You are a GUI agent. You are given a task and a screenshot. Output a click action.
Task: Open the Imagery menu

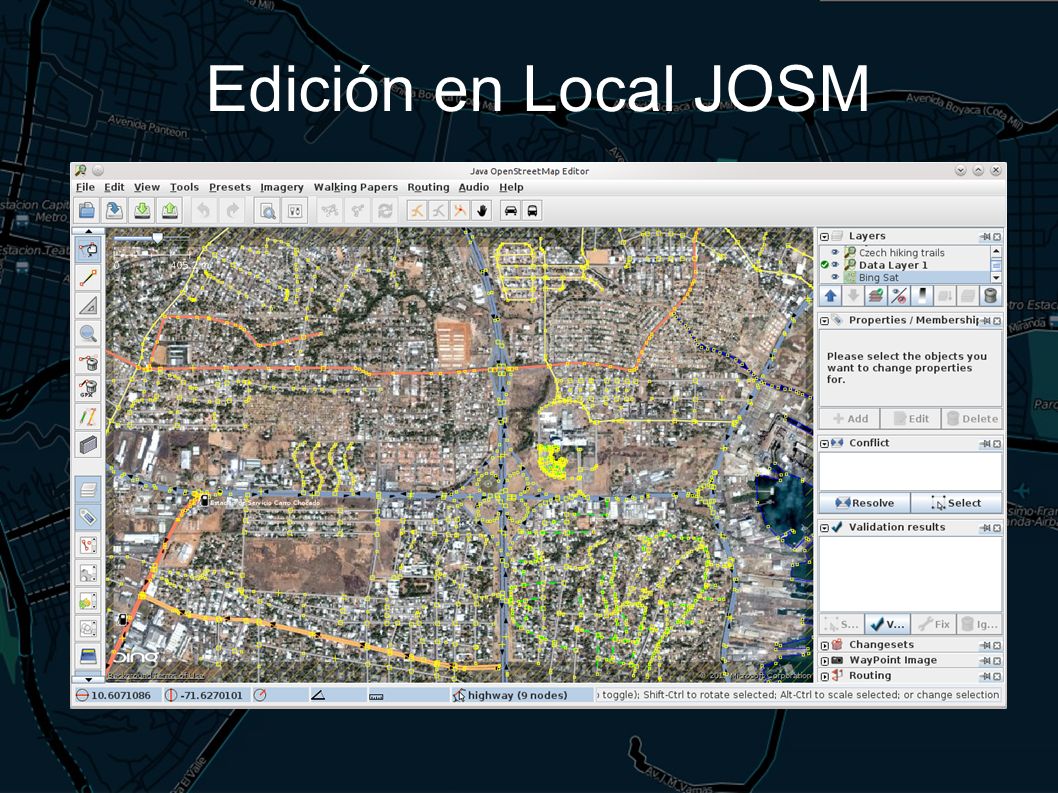(281, 187)
